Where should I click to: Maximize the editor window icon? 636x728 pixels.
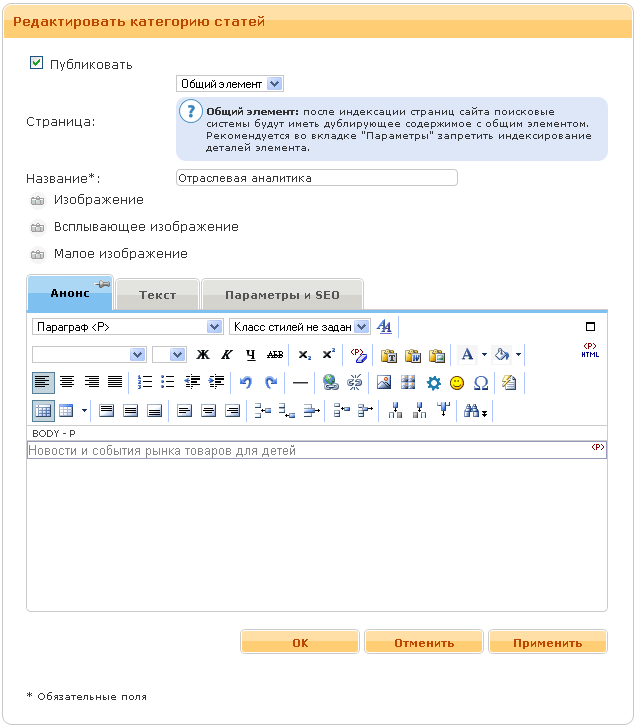pyautogui.click(x=590, y=327)
